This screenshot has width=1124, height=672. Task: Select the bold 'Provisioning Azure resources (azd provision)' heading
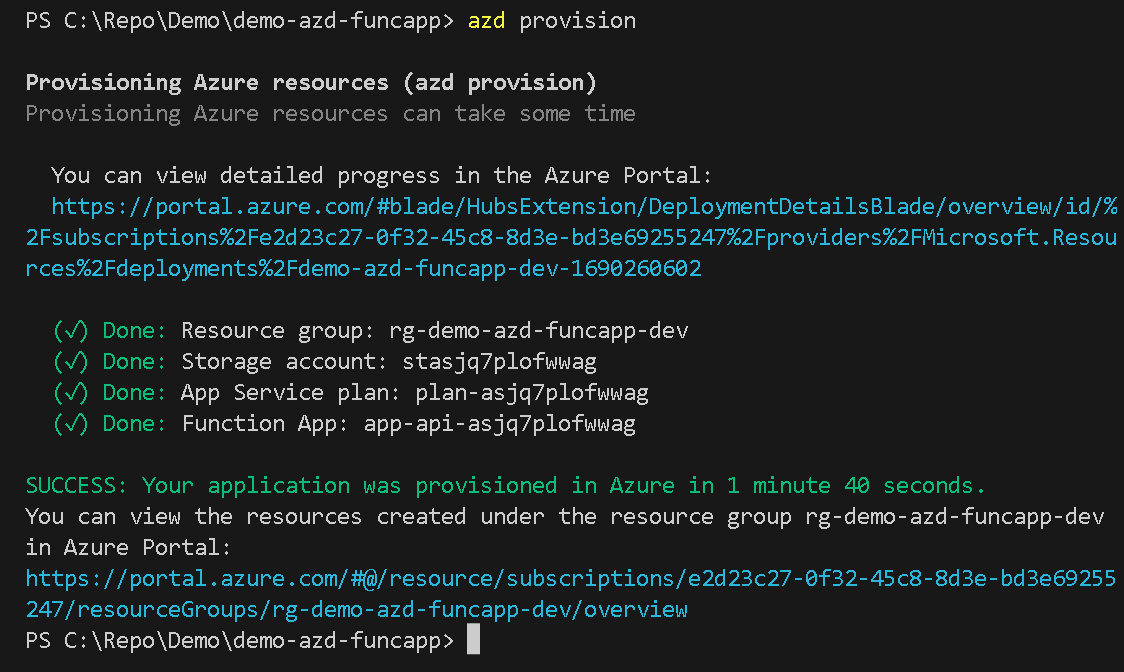tap(311, 83)
